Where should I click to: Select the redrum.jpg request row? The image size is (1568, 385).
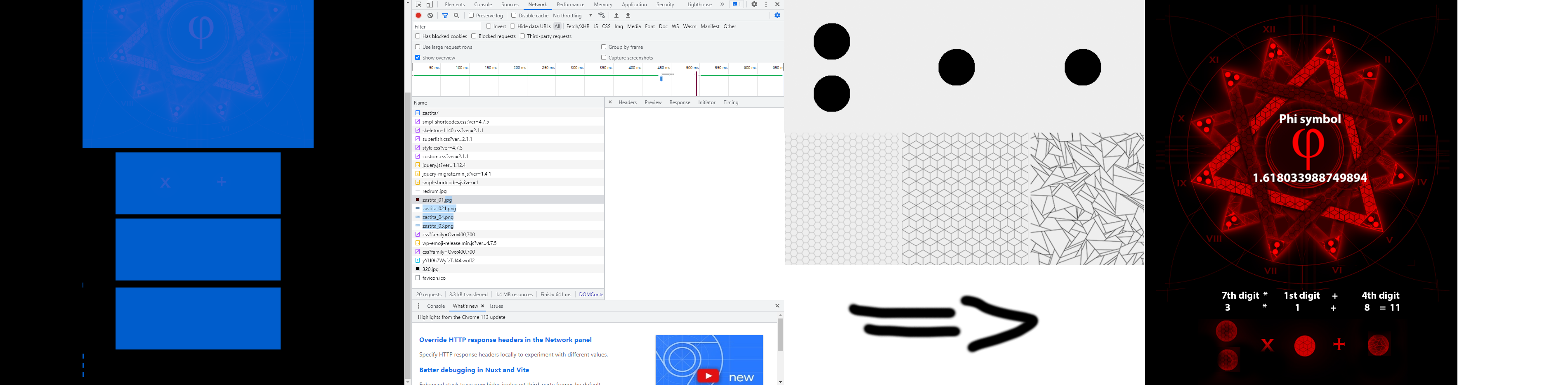pyautogui.click(x=508, y=191)
